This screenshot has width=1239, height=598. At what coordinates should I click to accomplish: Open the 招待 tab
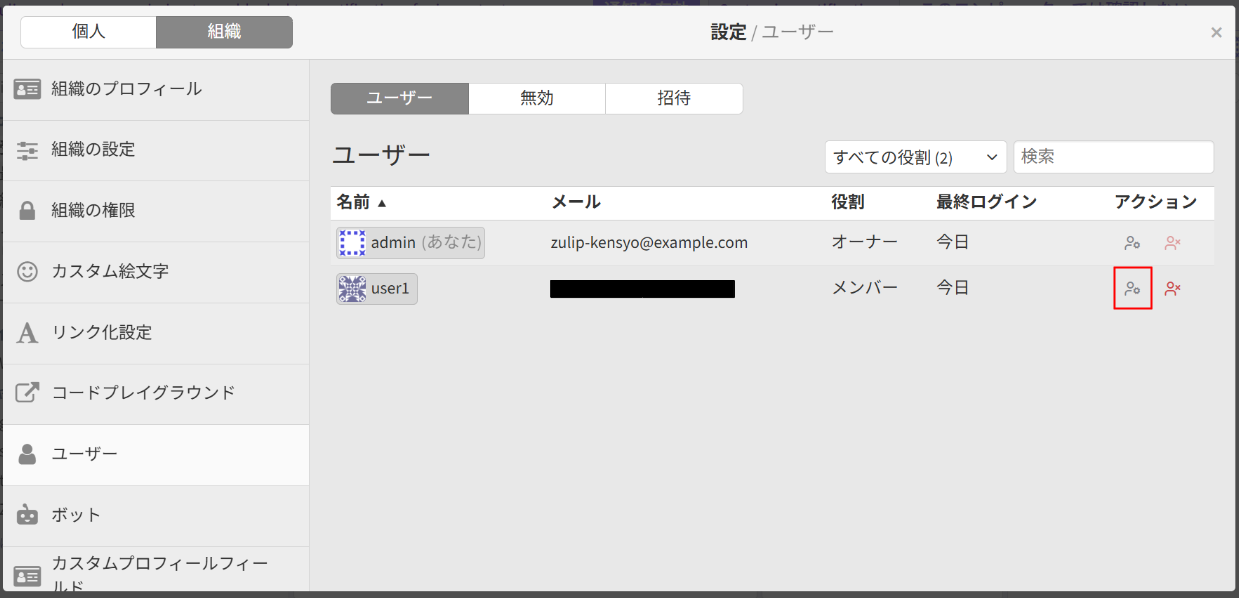point(673,98)
